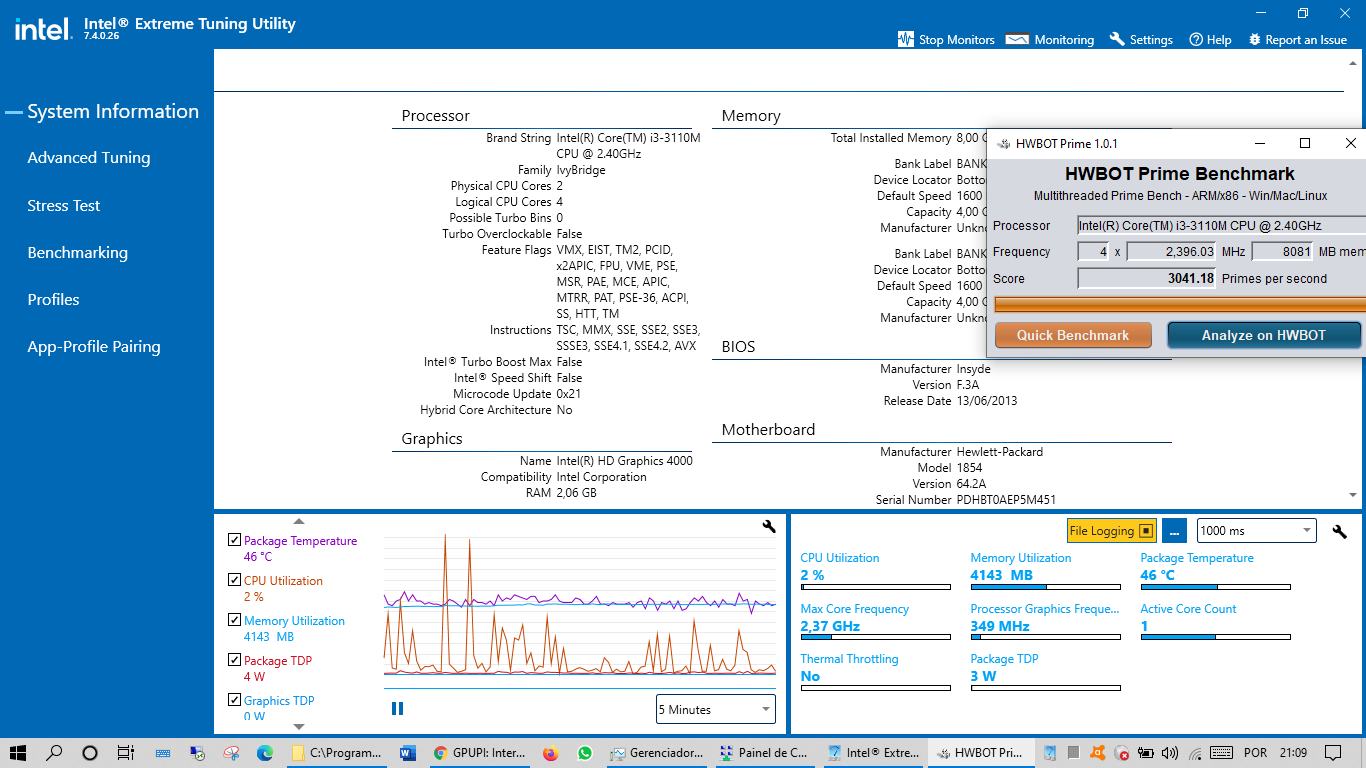Open the 1000 ms interval dropdown

pyautogui.click(x=1256, y=530)
